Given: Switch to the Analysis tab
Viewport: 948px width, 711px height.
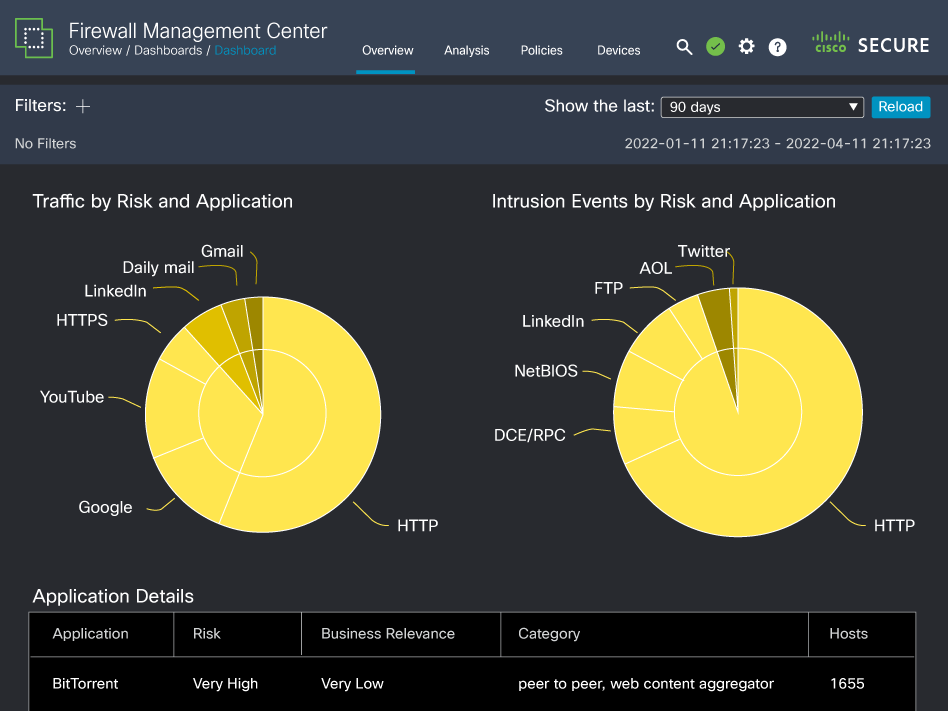Looking at the screenshot, I should tap(466, 50).
